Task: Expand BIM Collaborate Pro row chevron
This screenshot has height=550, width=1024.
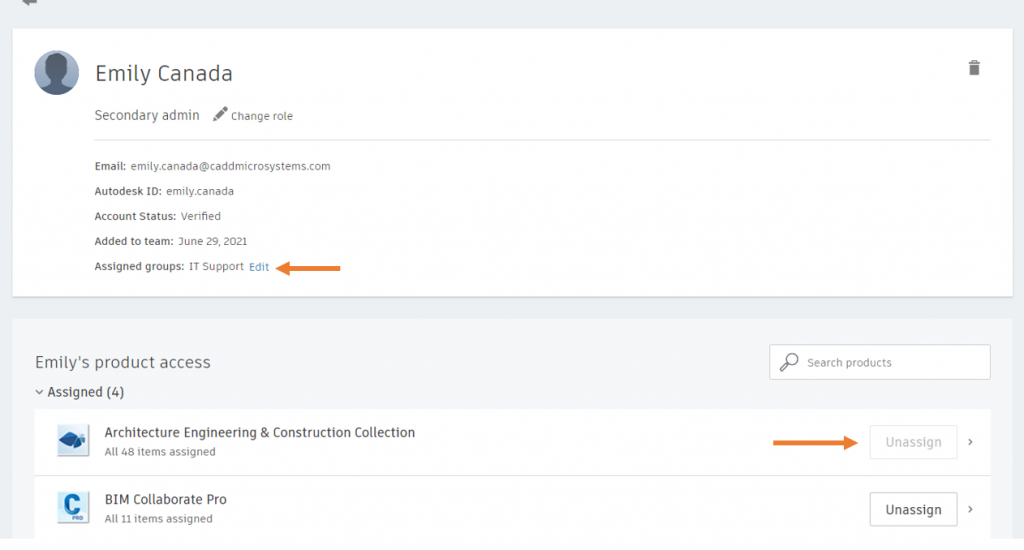Action: (970, 510)
